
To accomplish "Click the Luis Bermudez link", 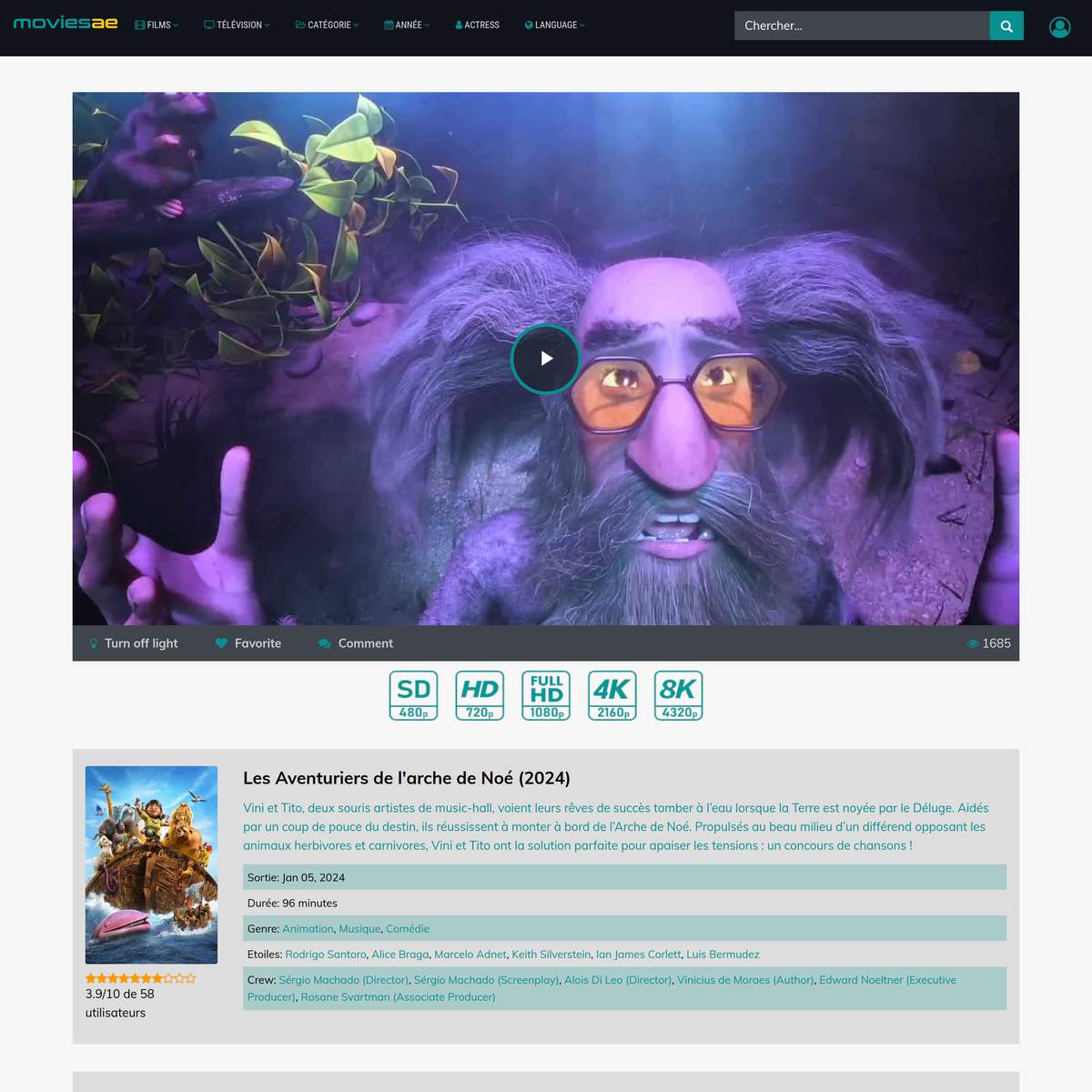I will coord(723,955).
